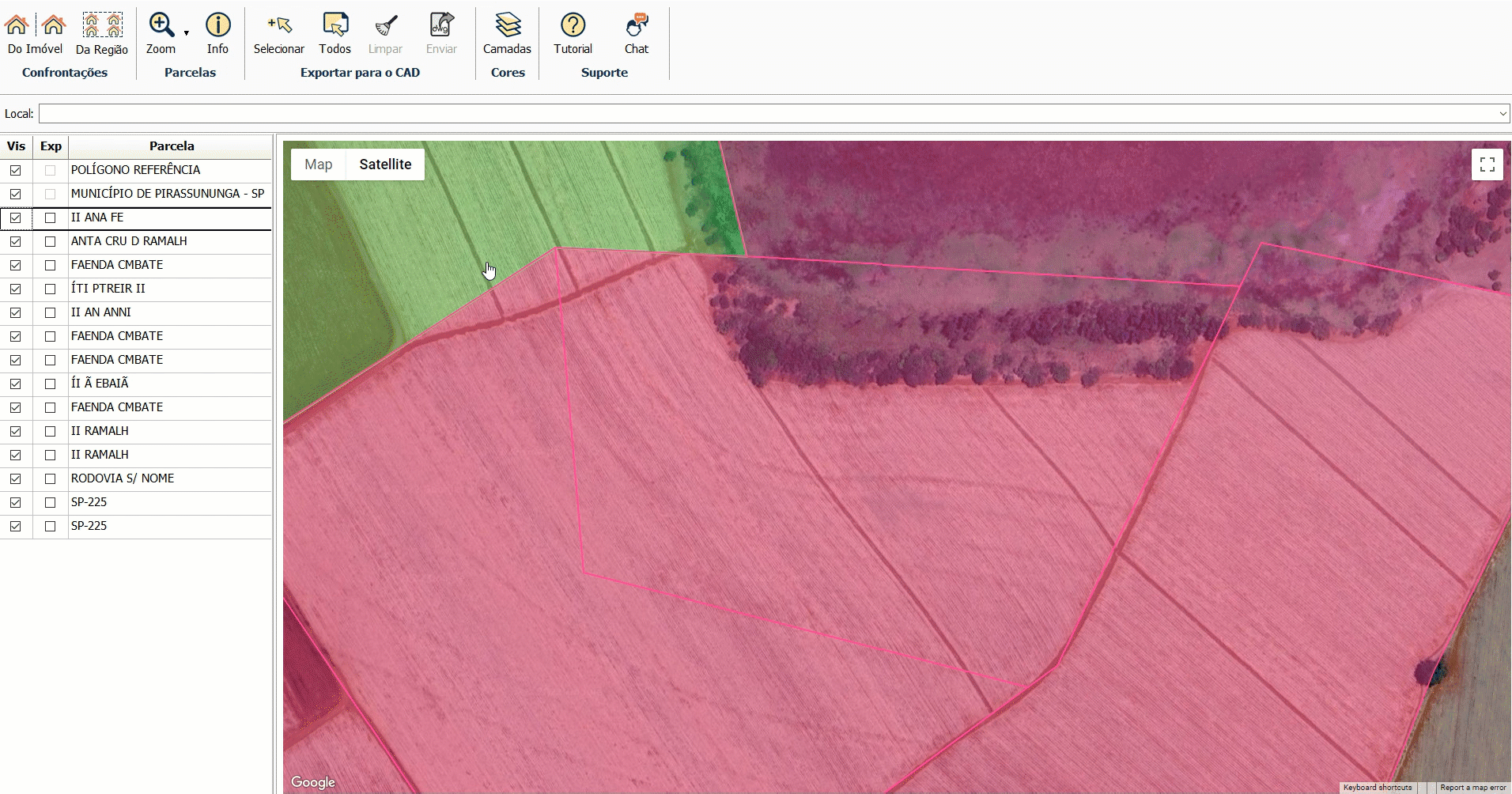Switch to the Map view tab
Screen dimensions: 1512x794
coord(319,164)
